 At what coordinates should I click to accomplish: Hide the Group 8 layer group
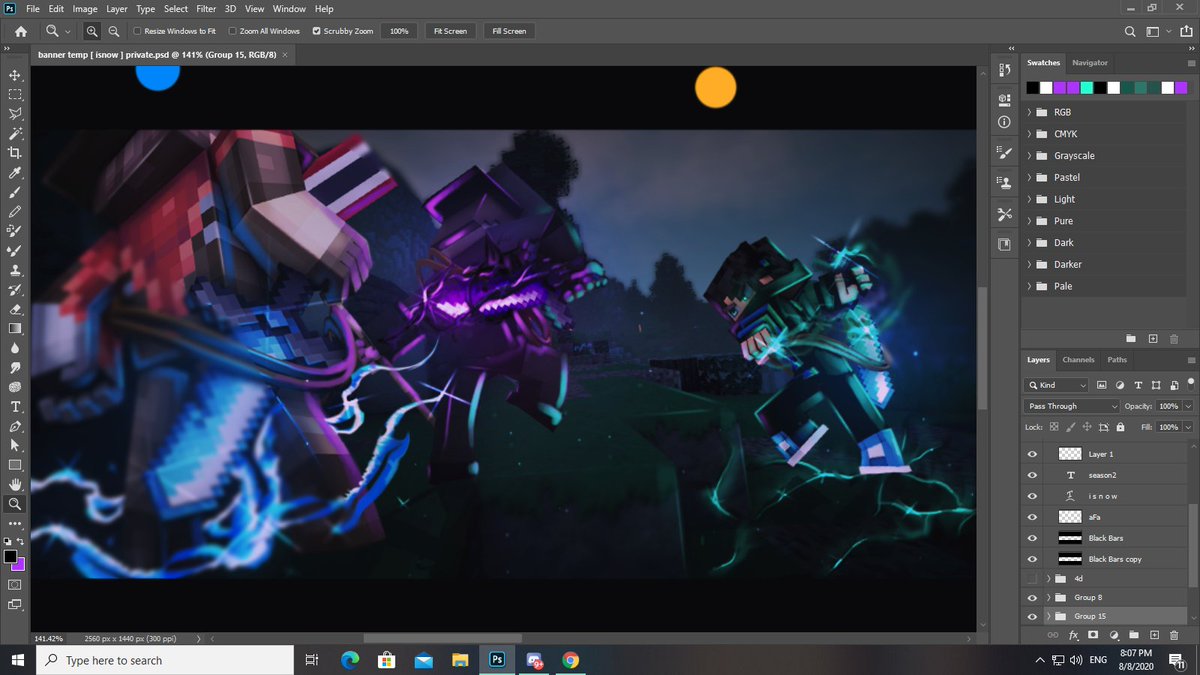click(1033, 597)
